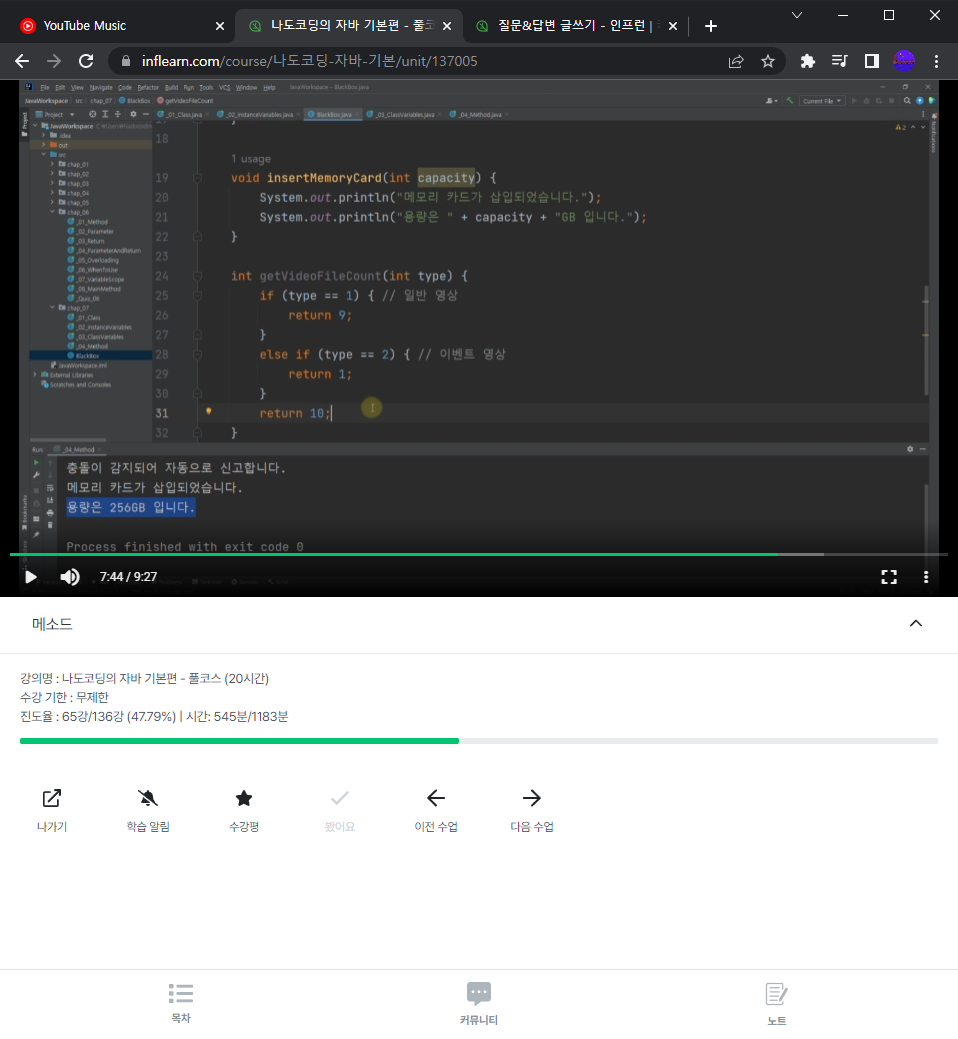Open 노트 notes tab
The height and width of the screenshot is (1039, 958).
pos(776,1003)
